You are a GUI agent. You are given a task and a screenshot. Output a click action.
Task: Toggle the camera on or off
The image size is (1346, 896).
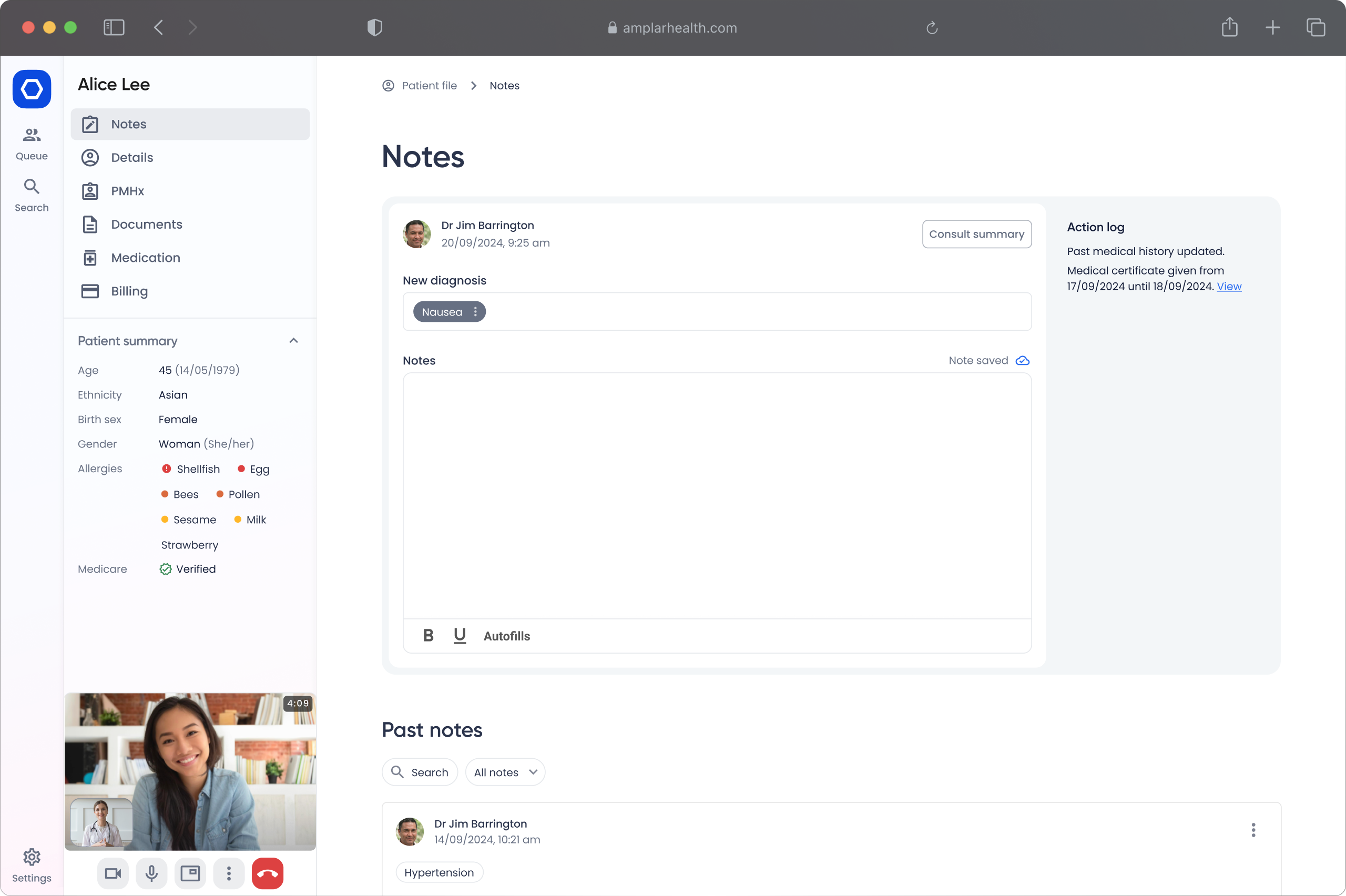pos(113,872)
